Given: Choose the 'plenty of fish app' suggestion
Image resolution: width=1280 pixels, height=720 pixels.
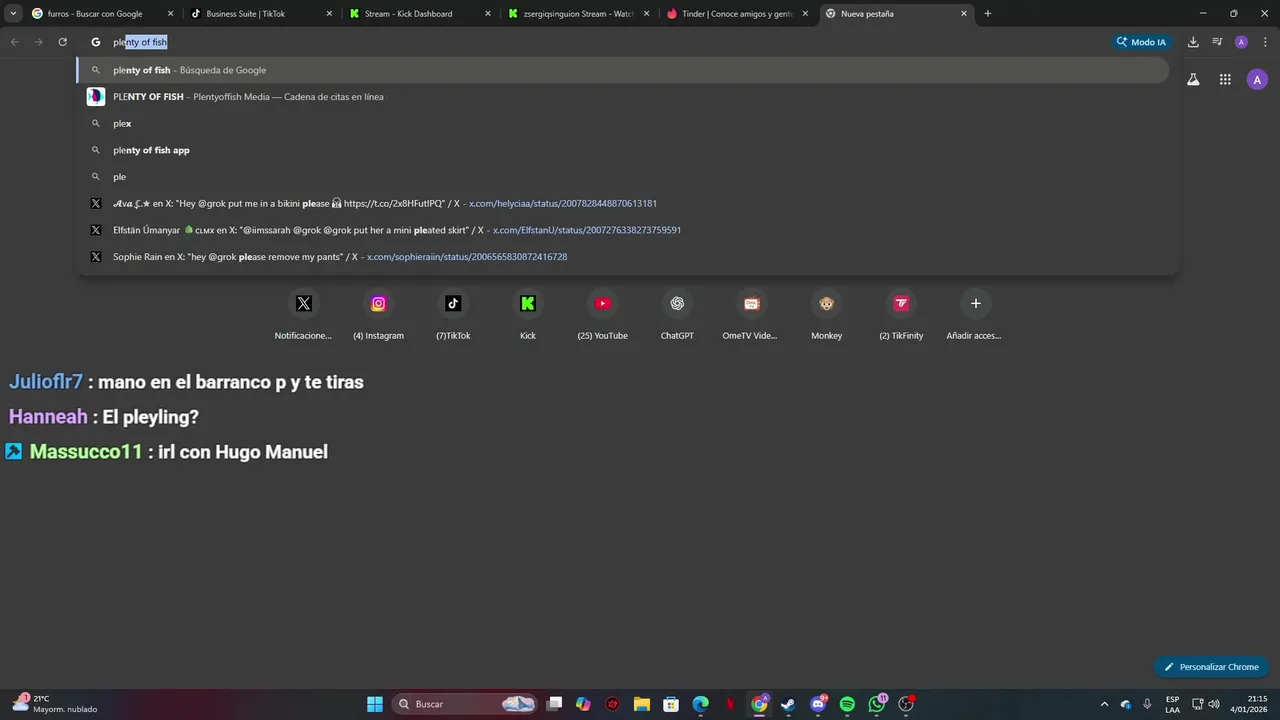Looking at the screenshot, I should pos(622,150).
